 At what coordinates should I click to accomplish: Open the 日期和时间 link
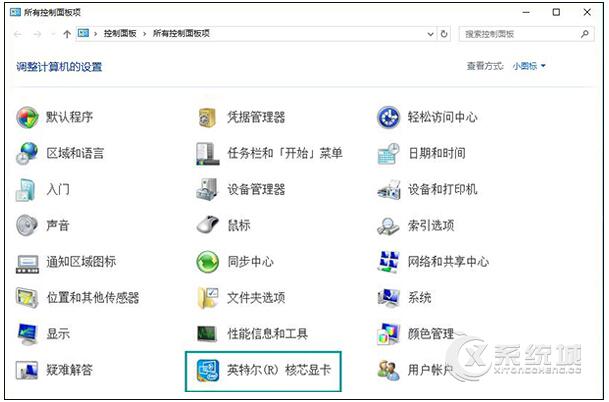(435, 153)
